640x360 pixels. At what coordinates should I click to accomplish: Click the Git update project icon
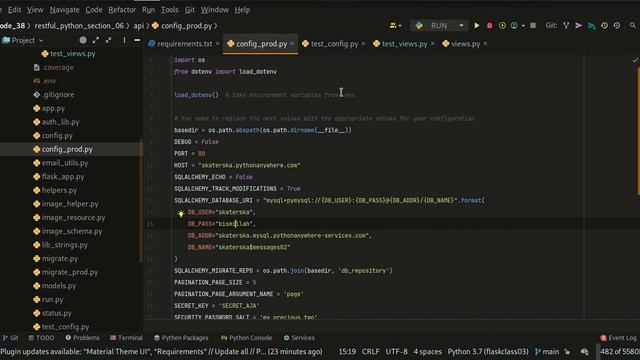[566, 25]
